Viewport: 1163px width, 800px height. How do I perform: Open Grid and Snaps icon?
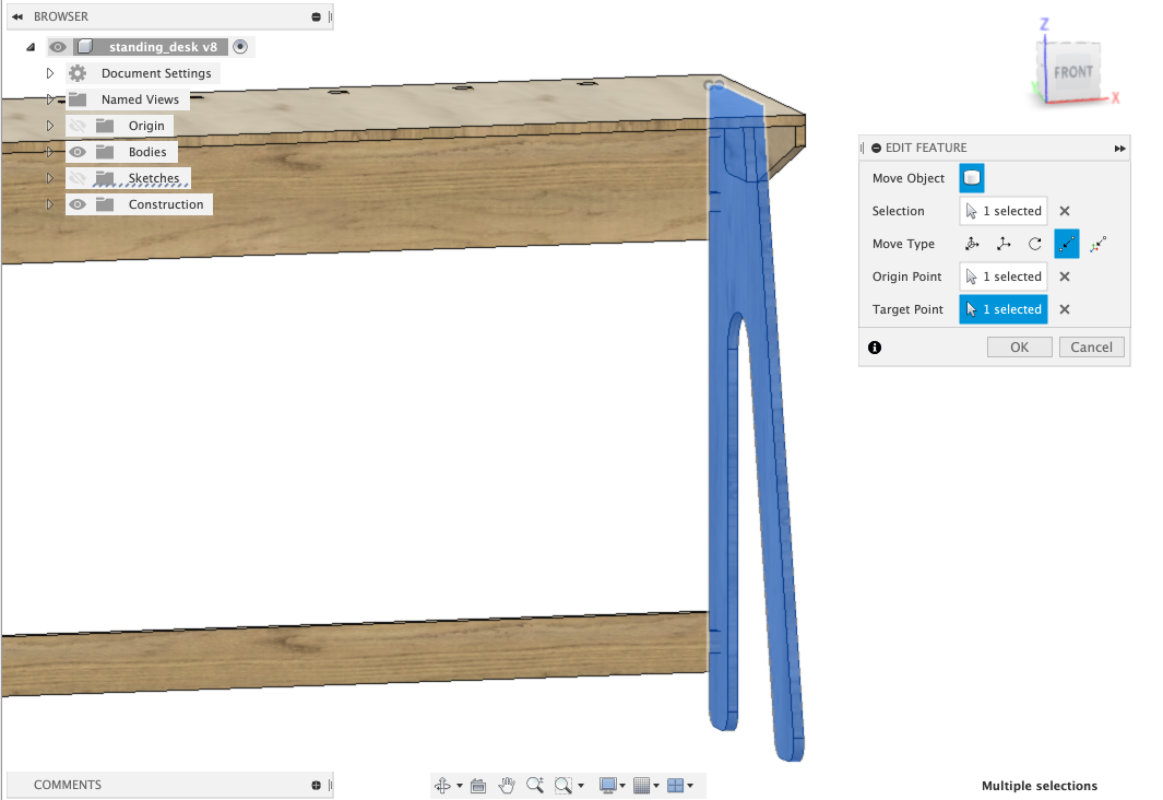pyautogui.click(x=642, y=785)
